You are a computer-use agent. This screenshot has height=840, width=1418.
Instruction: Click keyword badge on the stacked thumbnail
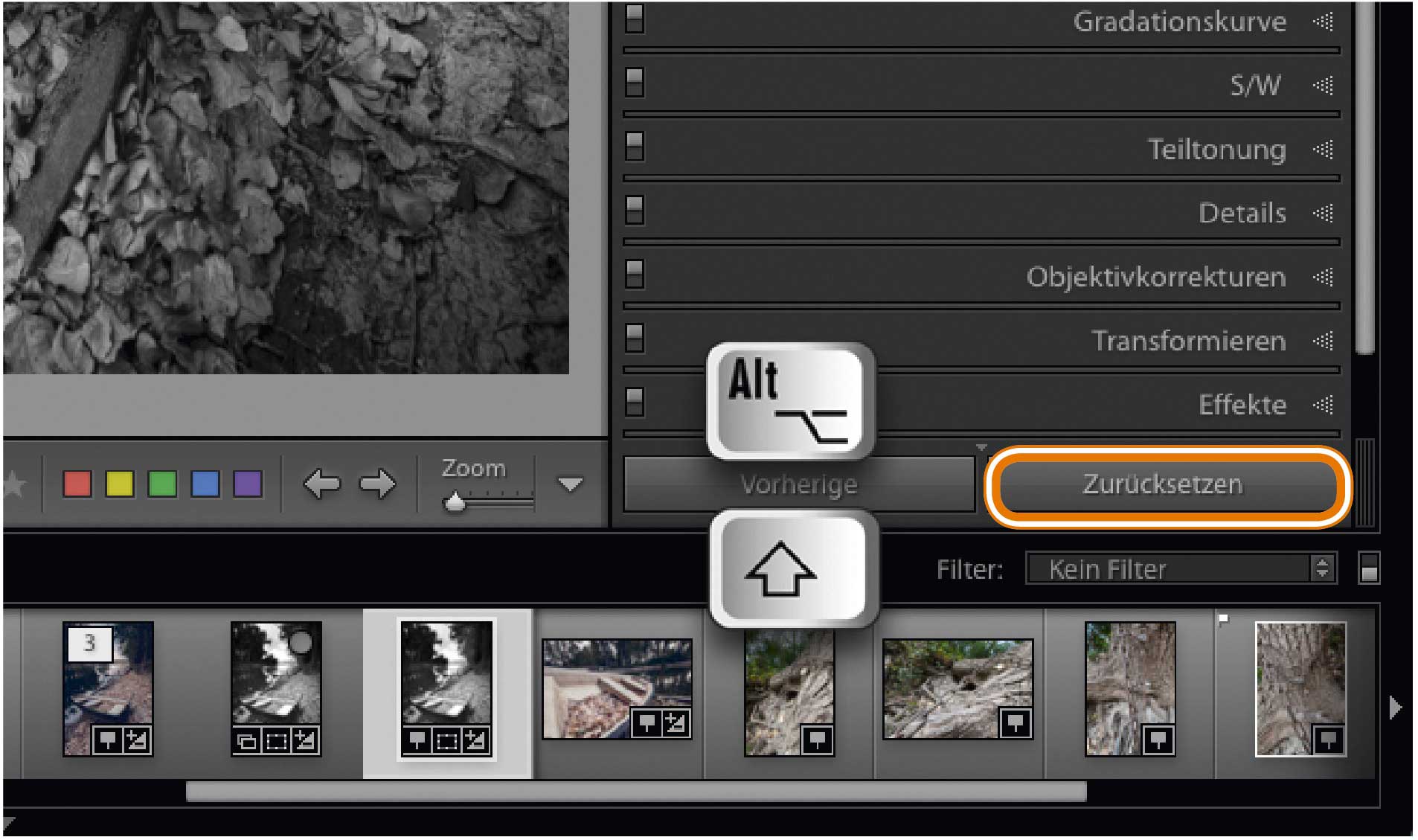[x=108, y=740]
